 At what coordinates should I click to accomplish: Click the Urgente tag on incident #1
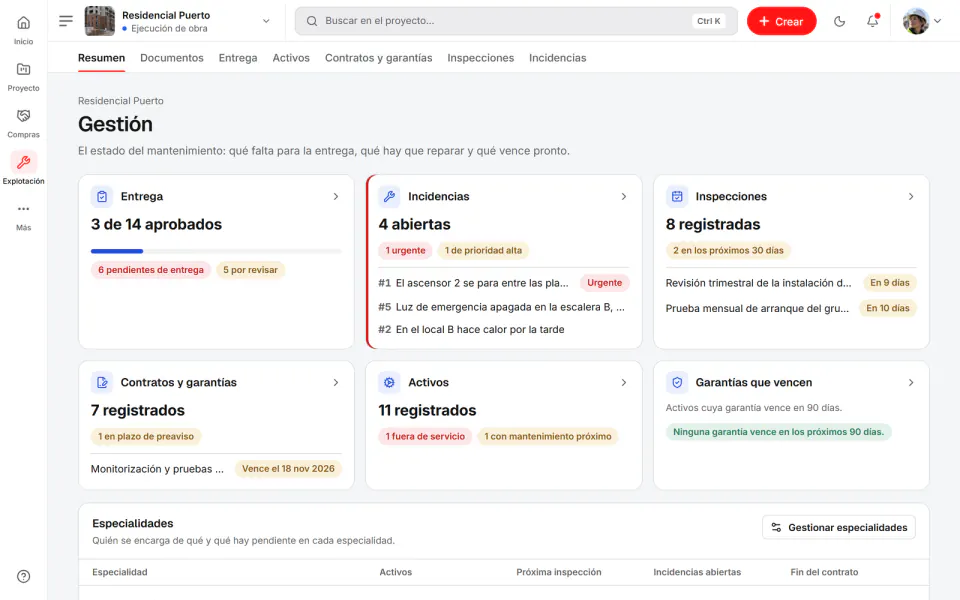604,283
